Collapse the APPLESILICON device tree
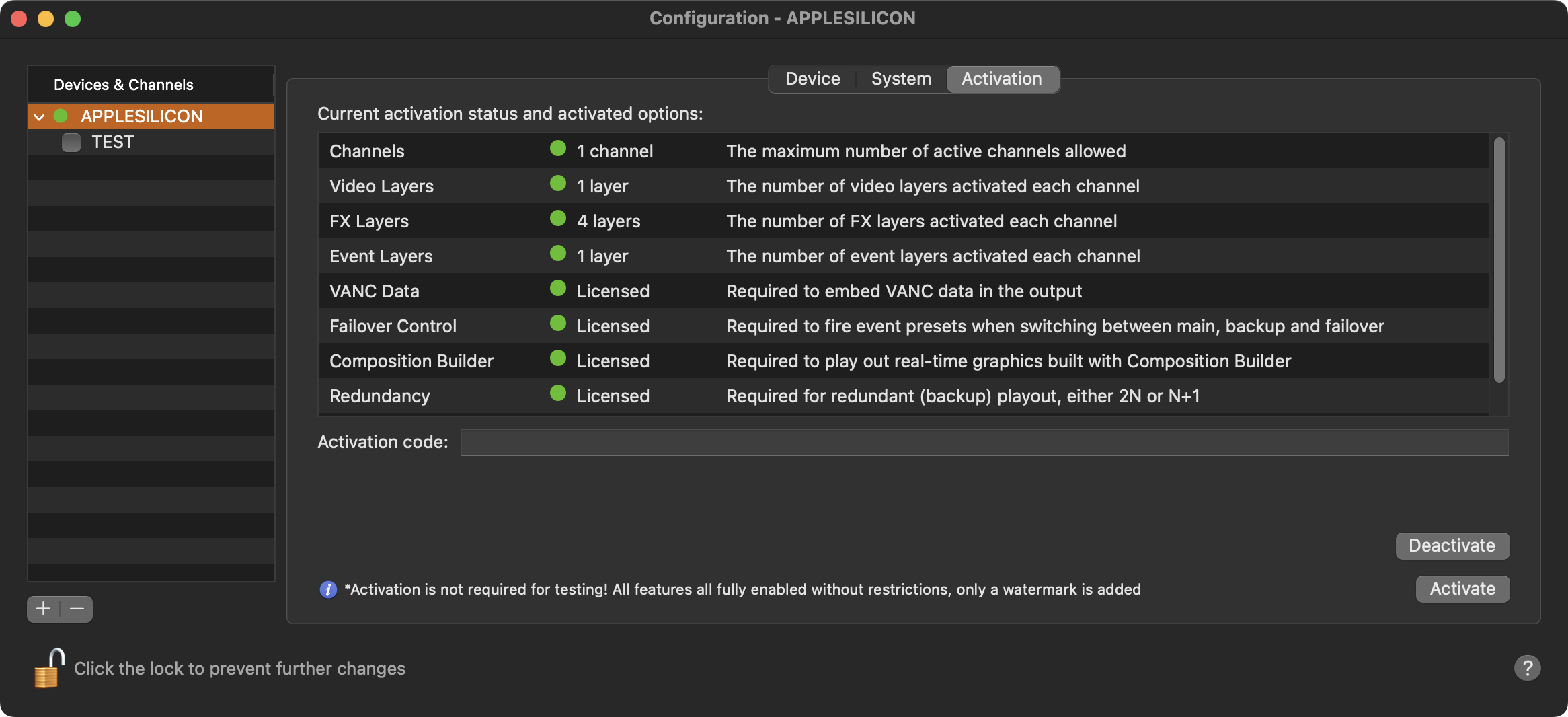Viewport: 1568px width, 717px height. tap(39, 117)
